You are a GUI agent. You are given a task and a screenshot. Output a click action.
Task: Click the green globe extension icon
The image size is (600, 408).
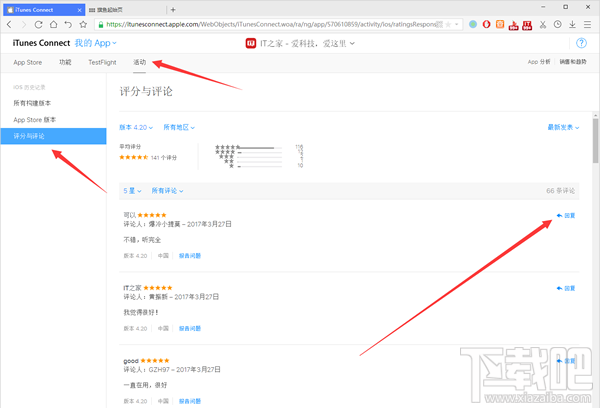pos(473,24)
